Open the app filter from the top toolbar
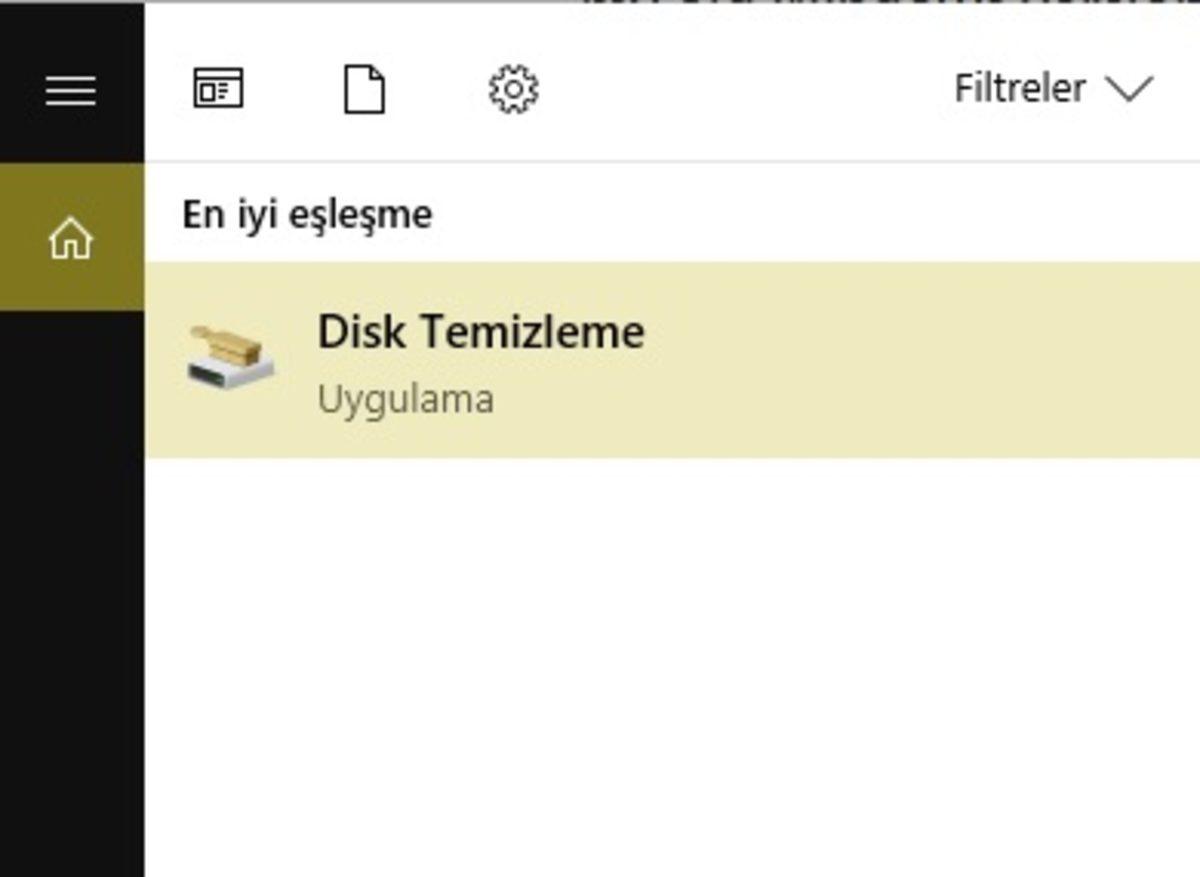The image size is (1200, 877). click(x=218, y=88)
